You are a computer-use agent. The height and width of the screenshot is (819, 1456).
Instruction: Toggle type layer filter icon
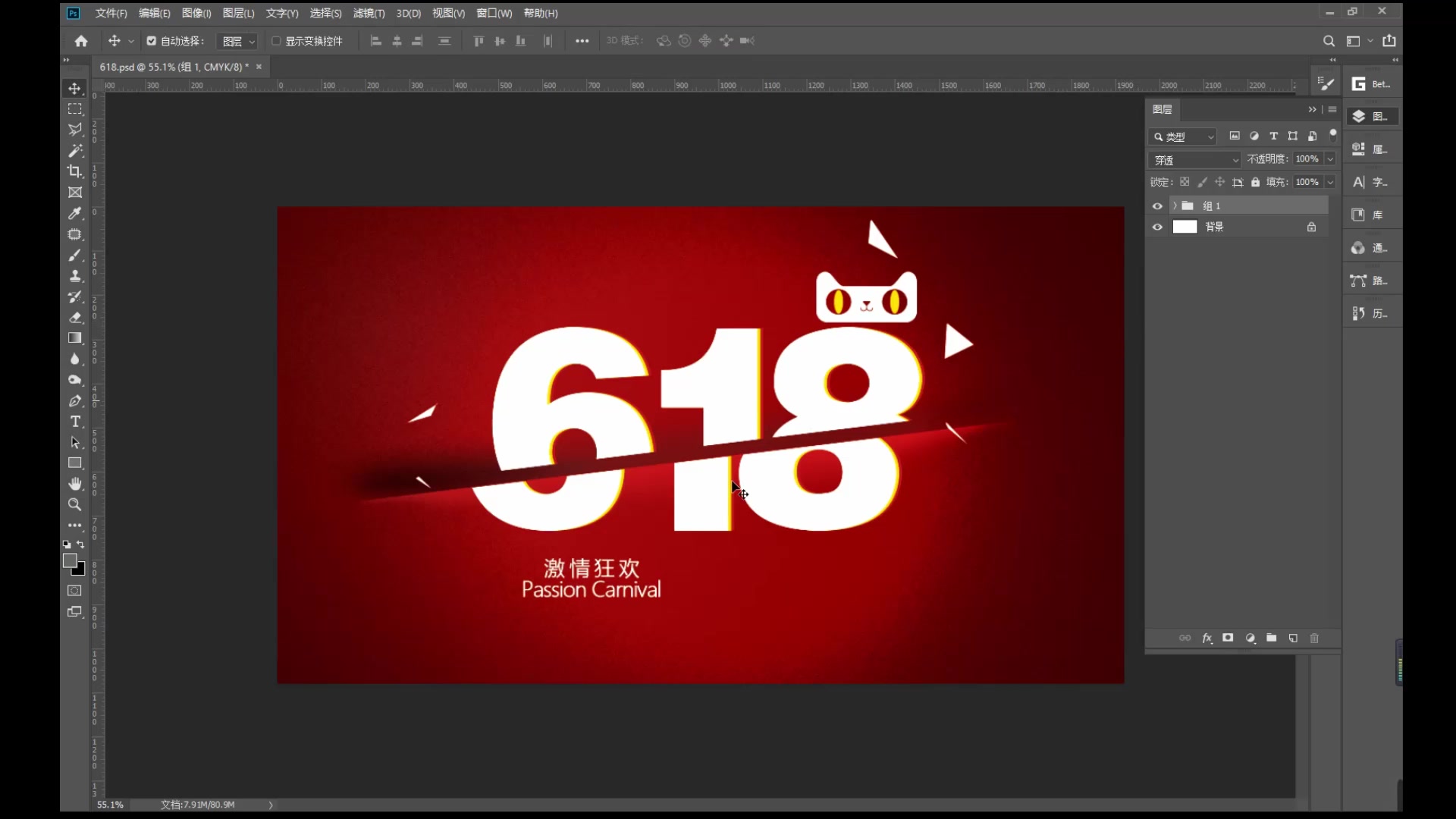[1273, 136]
